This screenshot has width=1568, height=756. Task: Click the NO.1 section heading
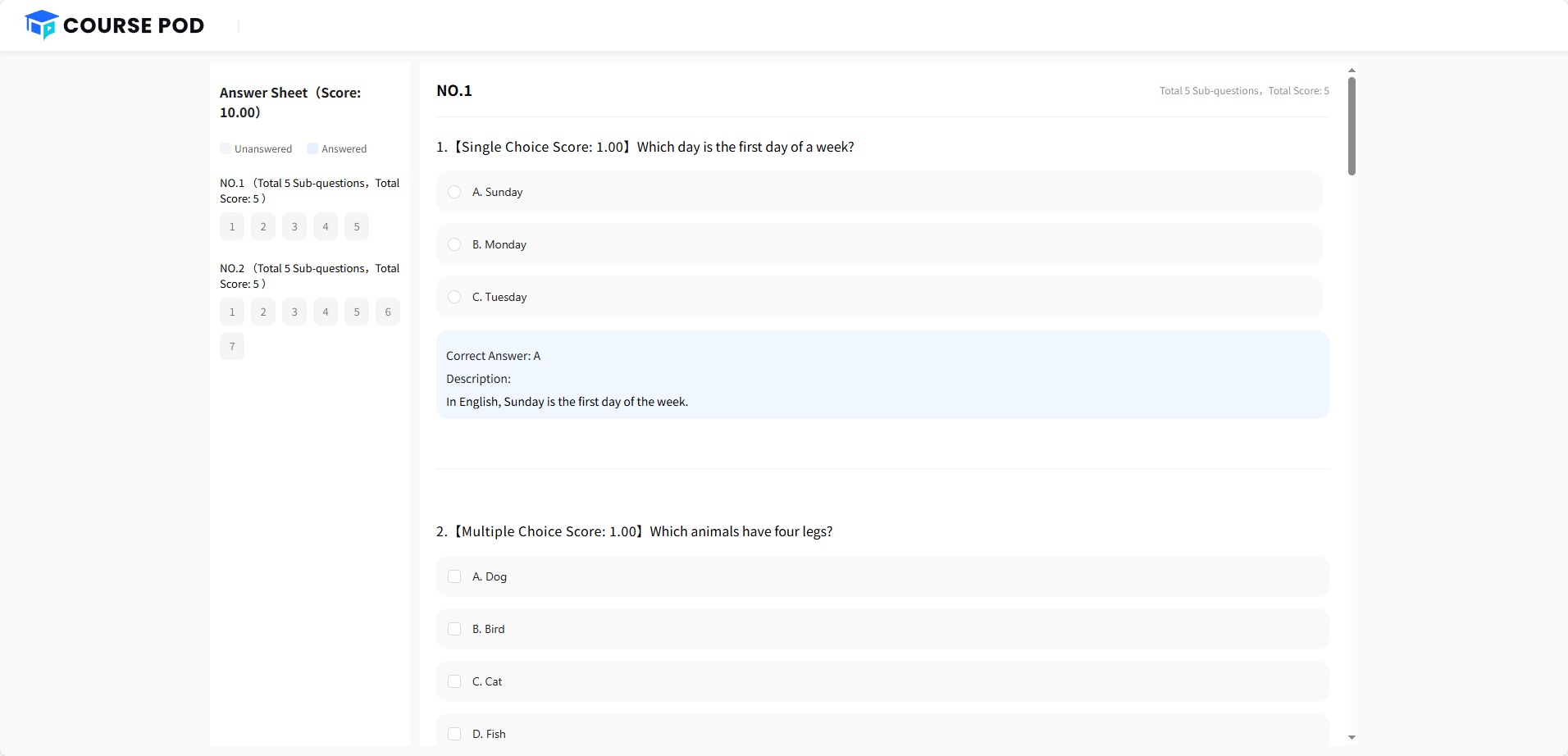(454, 91)
